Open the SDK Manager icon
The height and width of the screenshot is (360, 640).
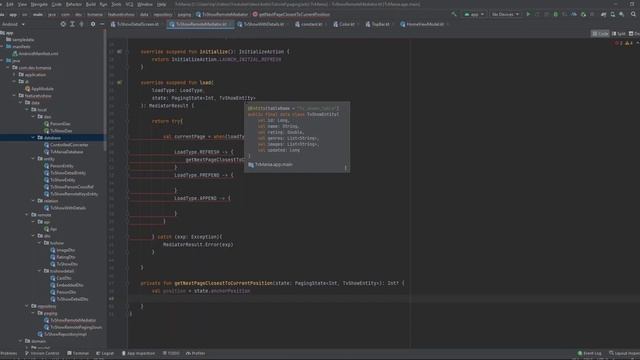[x=622, y=14]
